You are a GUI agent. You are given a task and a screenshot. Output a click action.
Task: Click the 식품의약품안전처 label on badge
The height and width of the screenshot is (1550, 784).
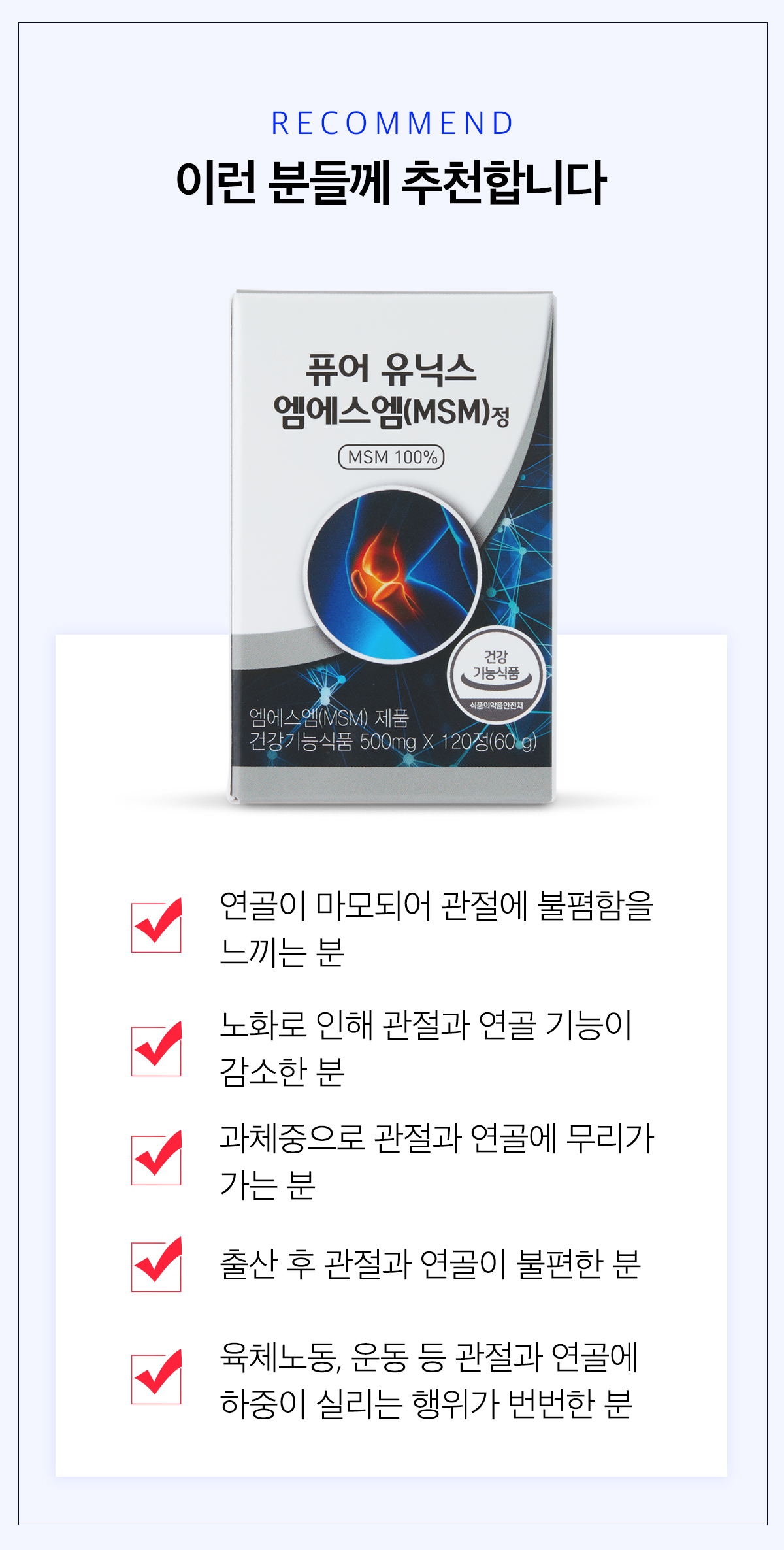pyautogui.click(x=497, y=706)
